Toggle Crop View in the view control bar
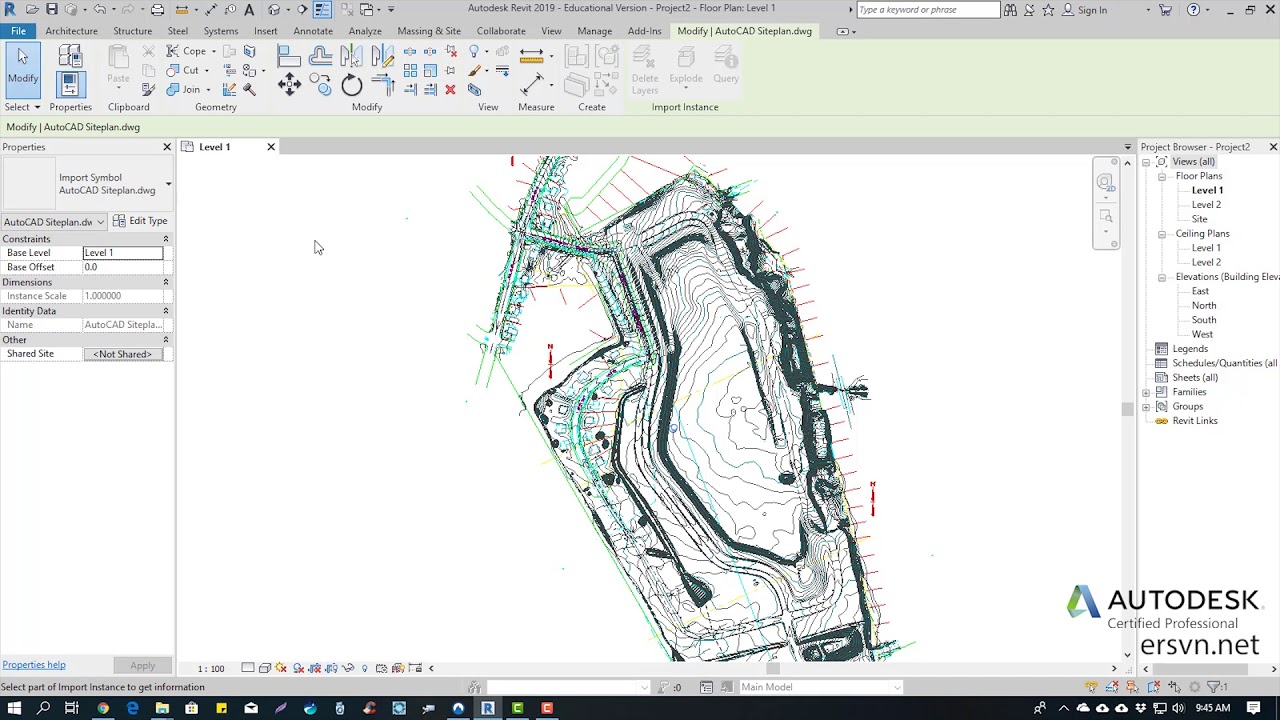The image size is (1280, 720). coord(315,668)
